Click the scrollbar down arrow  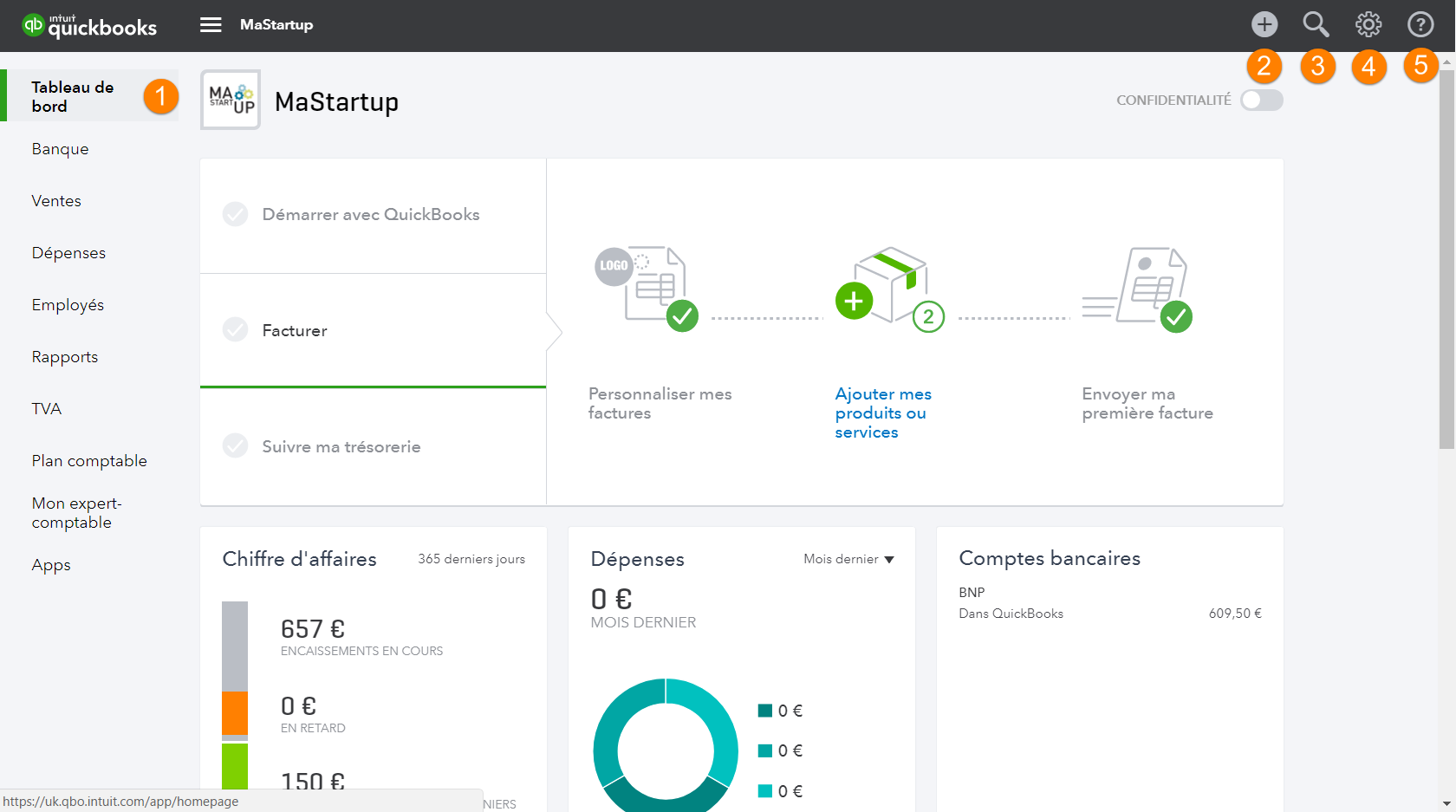(1446, 803)
